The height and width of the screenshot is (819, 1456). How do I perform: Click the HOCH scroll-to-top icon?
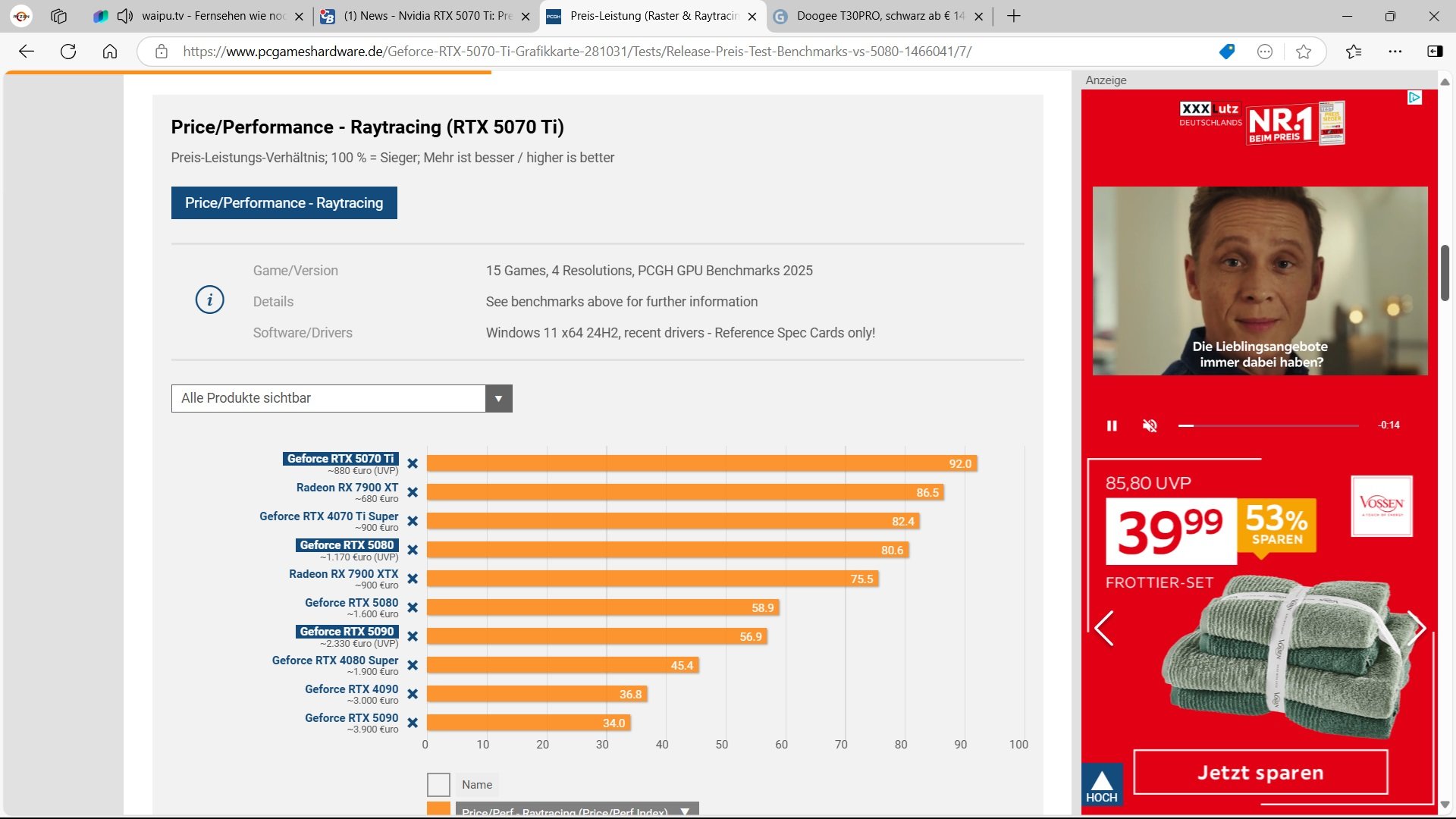pyautogui.click(x=1101, y=785)
